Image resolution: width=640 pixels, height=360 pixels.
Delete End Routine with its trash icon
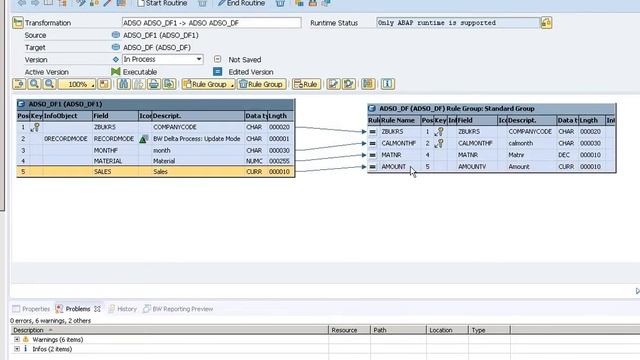pos(280,3)
